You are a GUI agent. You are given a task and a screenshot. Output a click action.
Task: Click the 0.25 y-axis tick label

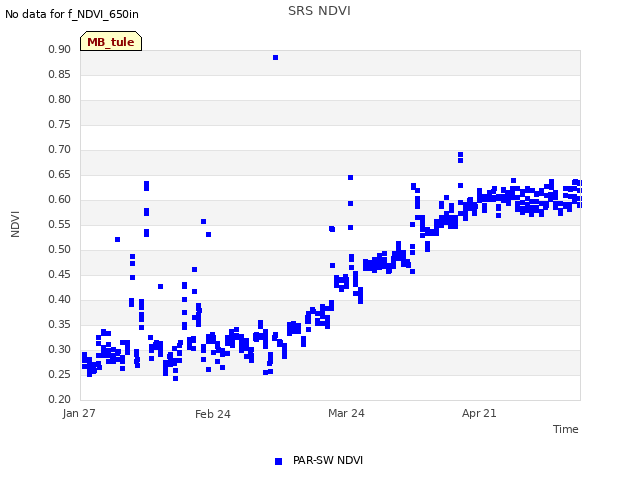coord(59,374)
